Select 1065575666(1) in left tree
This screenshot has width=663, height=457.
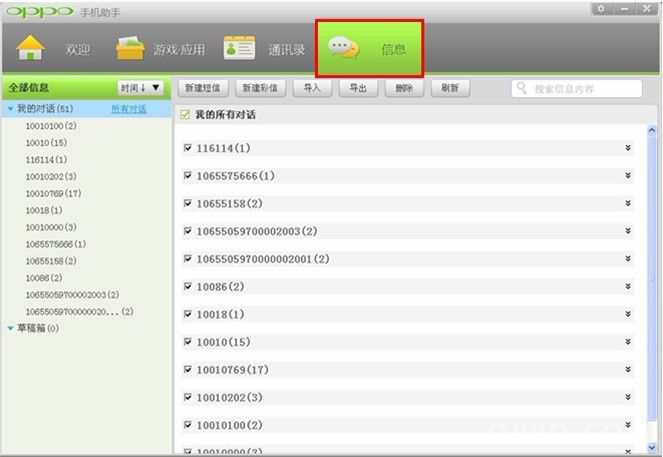pos(55,244)
